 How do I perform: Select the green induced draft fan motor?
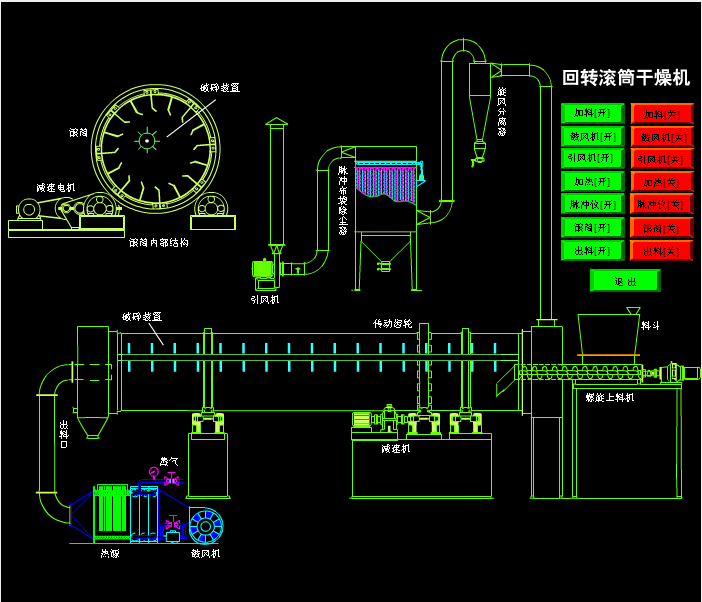[263, 269]
